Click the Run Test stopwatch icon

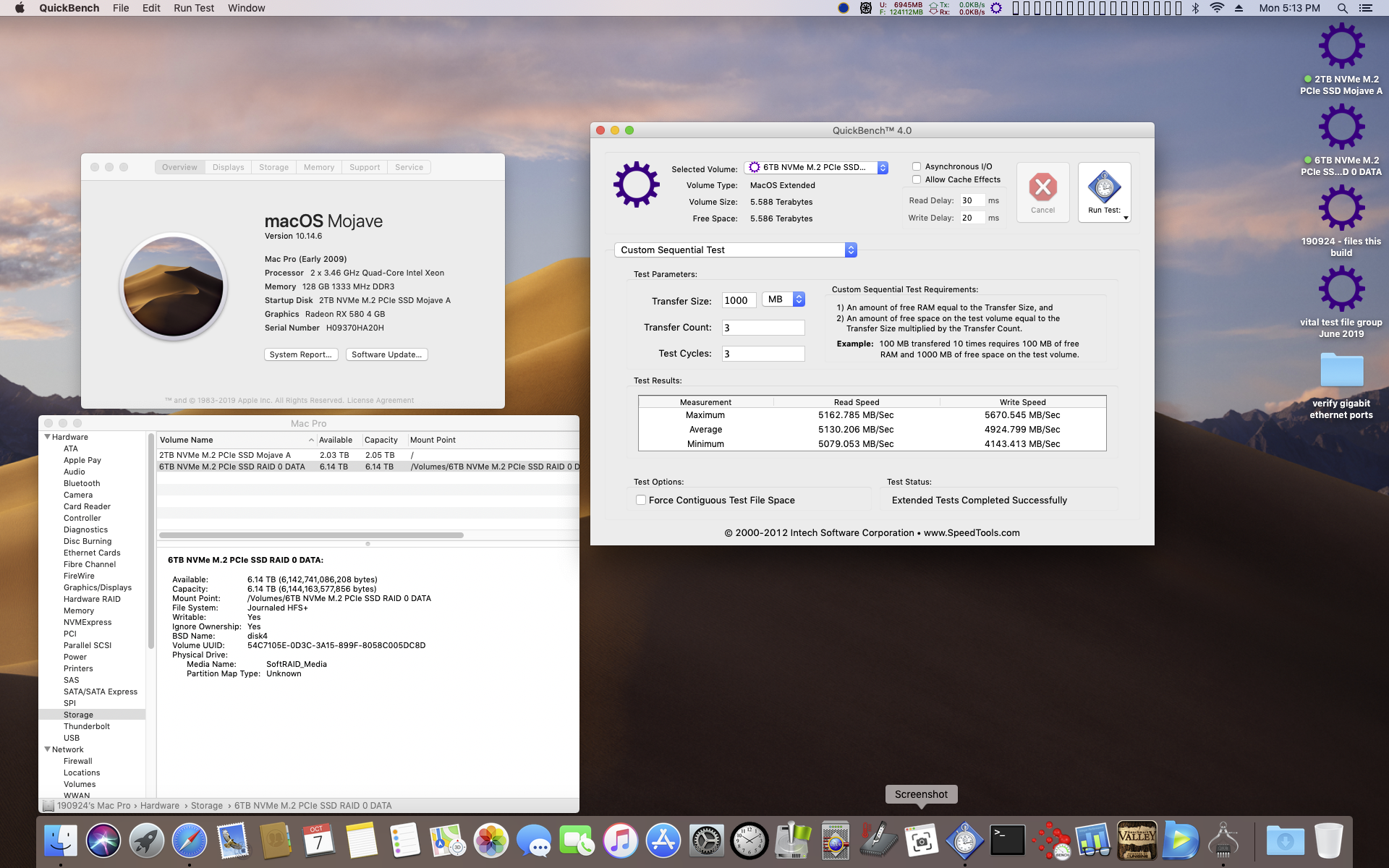coord(1104,188)
